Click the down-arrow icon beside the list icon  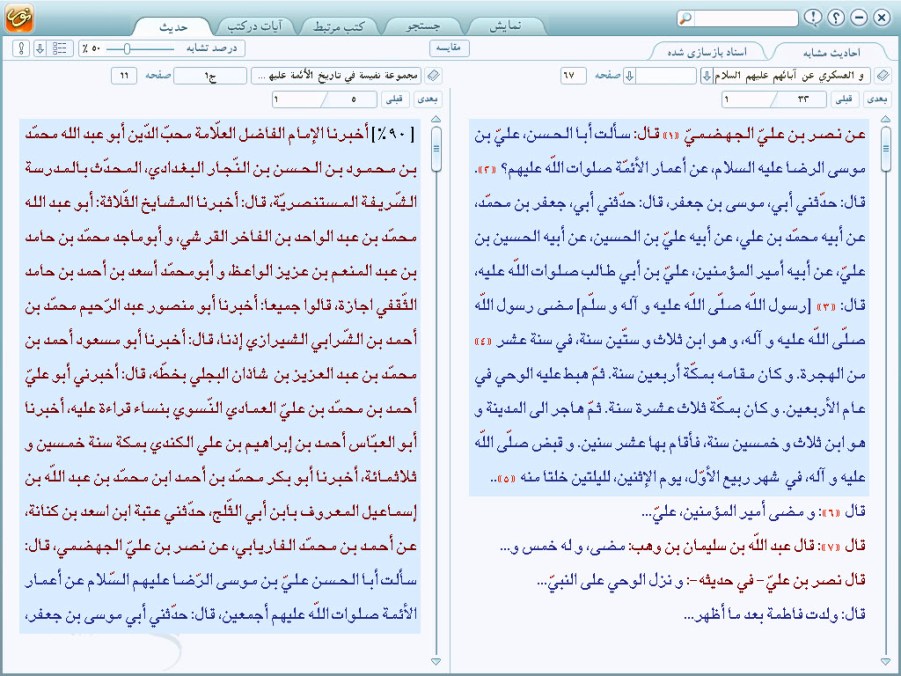pyautogui.click(x=40, y=48)
